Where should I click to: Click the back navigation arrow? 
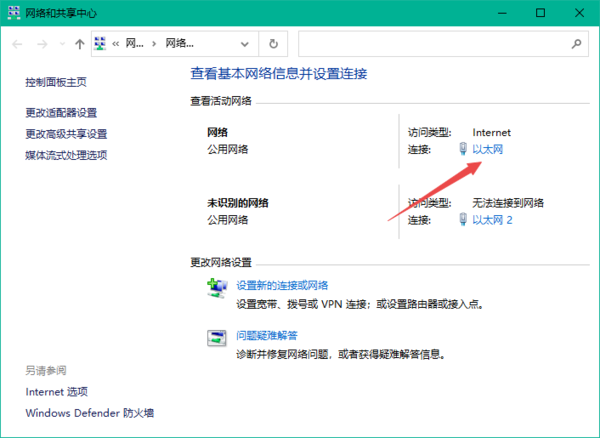[16, 44]
